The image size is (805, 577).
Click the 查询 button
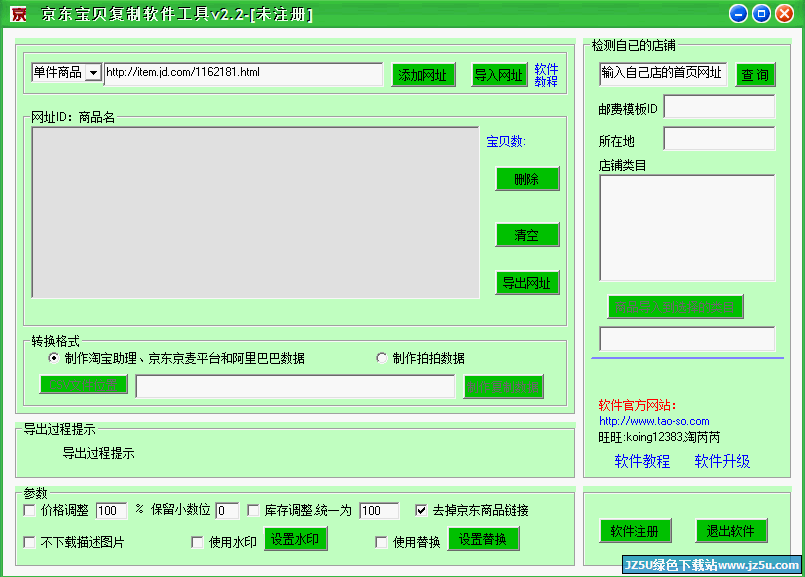(x=755, y=75)
